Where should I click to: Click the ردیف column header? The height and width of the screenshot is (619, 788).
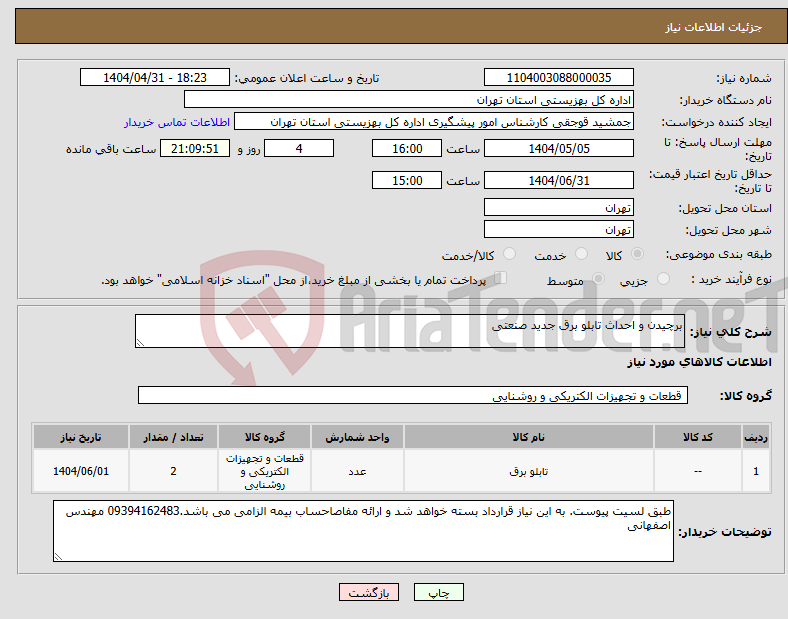[756, 437]
